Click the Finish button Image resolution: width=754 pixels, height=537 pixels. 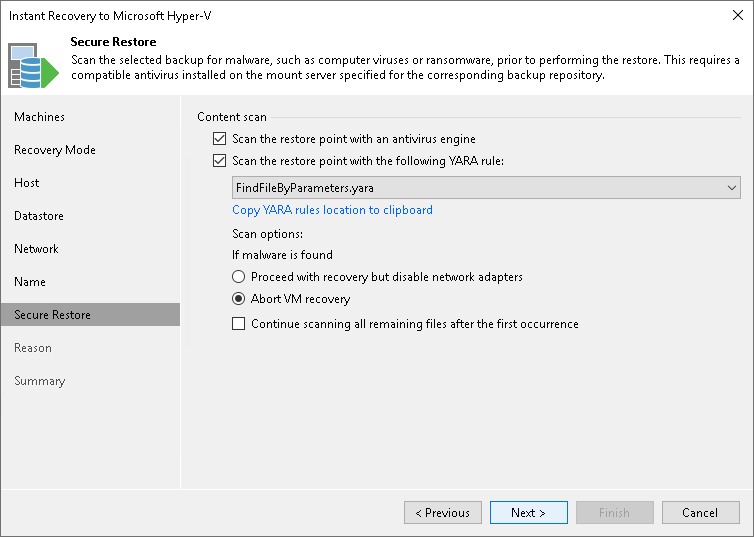(615, 512)
